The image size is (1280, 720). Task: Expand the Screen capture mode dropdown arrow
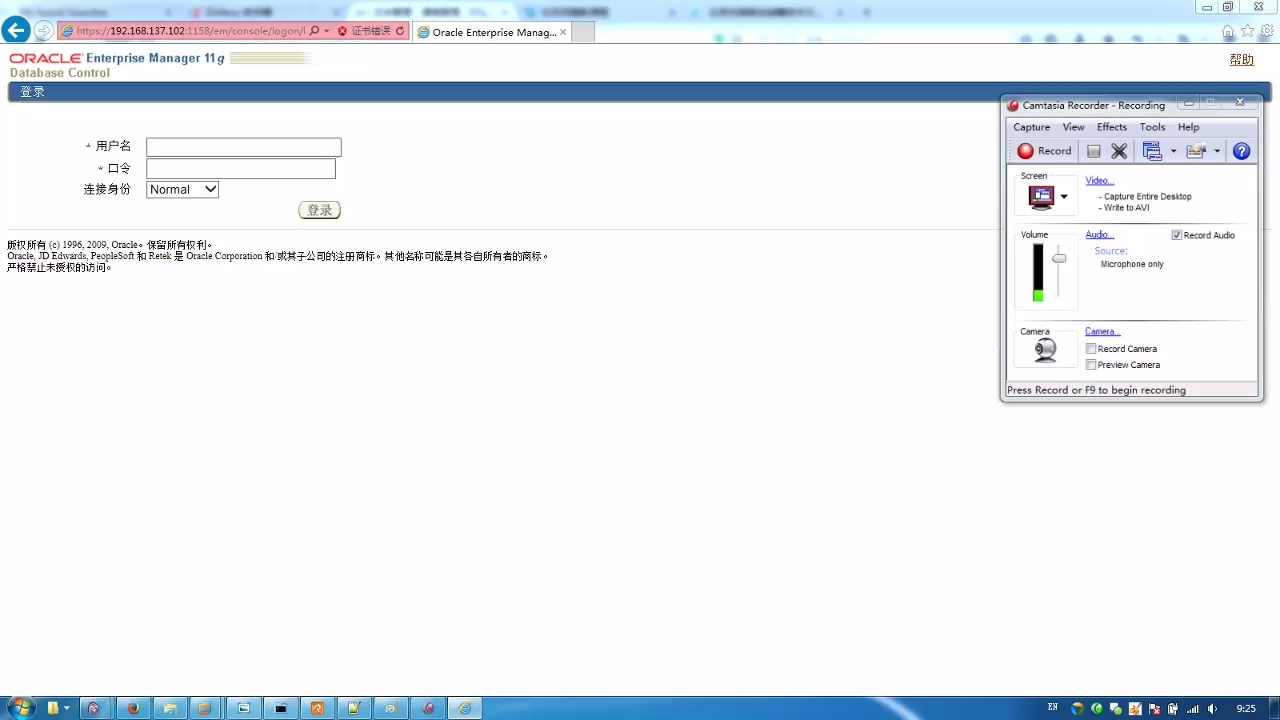coord(1064,197)
